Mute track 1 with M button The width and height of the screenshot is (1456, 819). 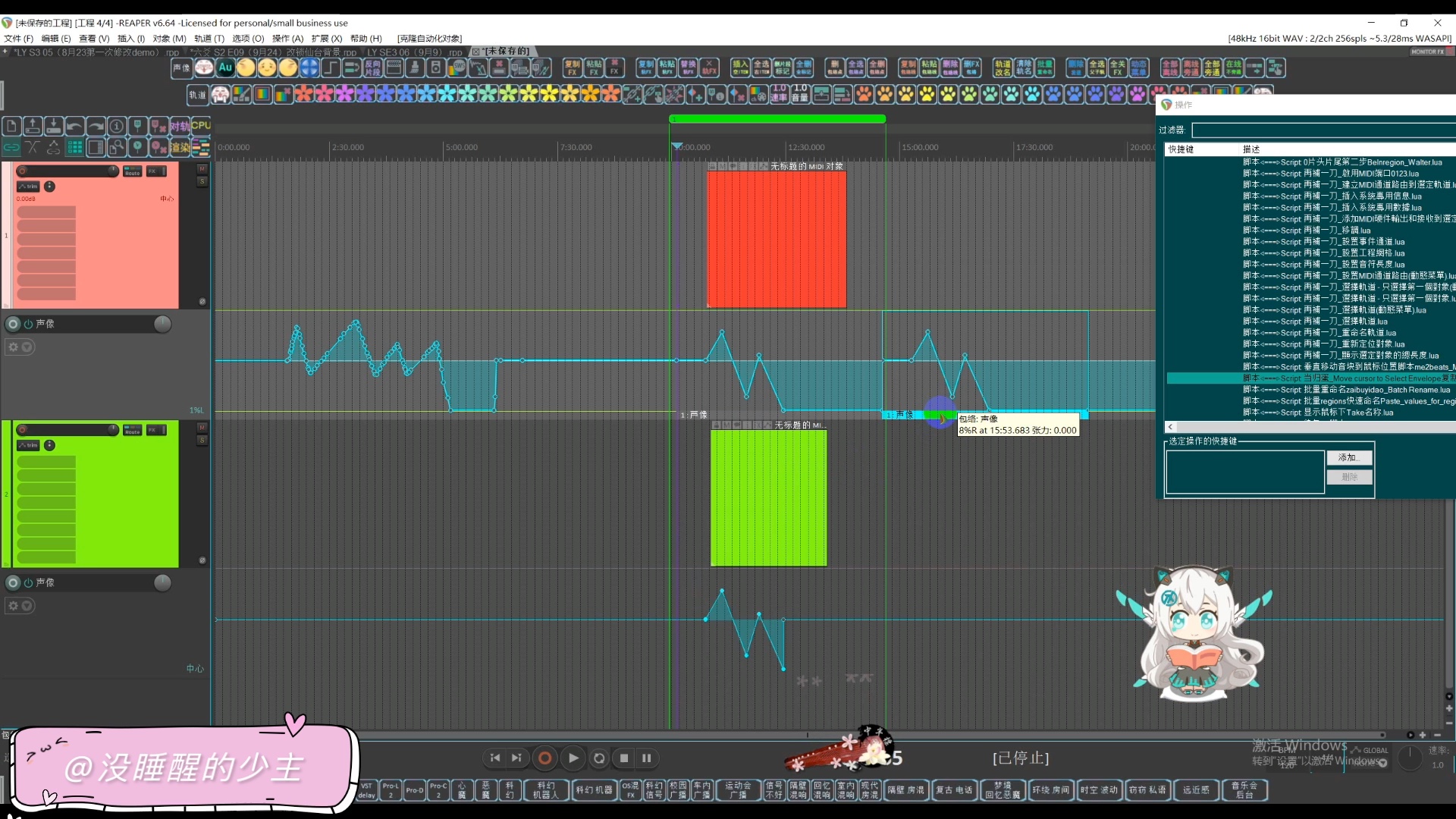pyautogui.click(x=202, y=169)
